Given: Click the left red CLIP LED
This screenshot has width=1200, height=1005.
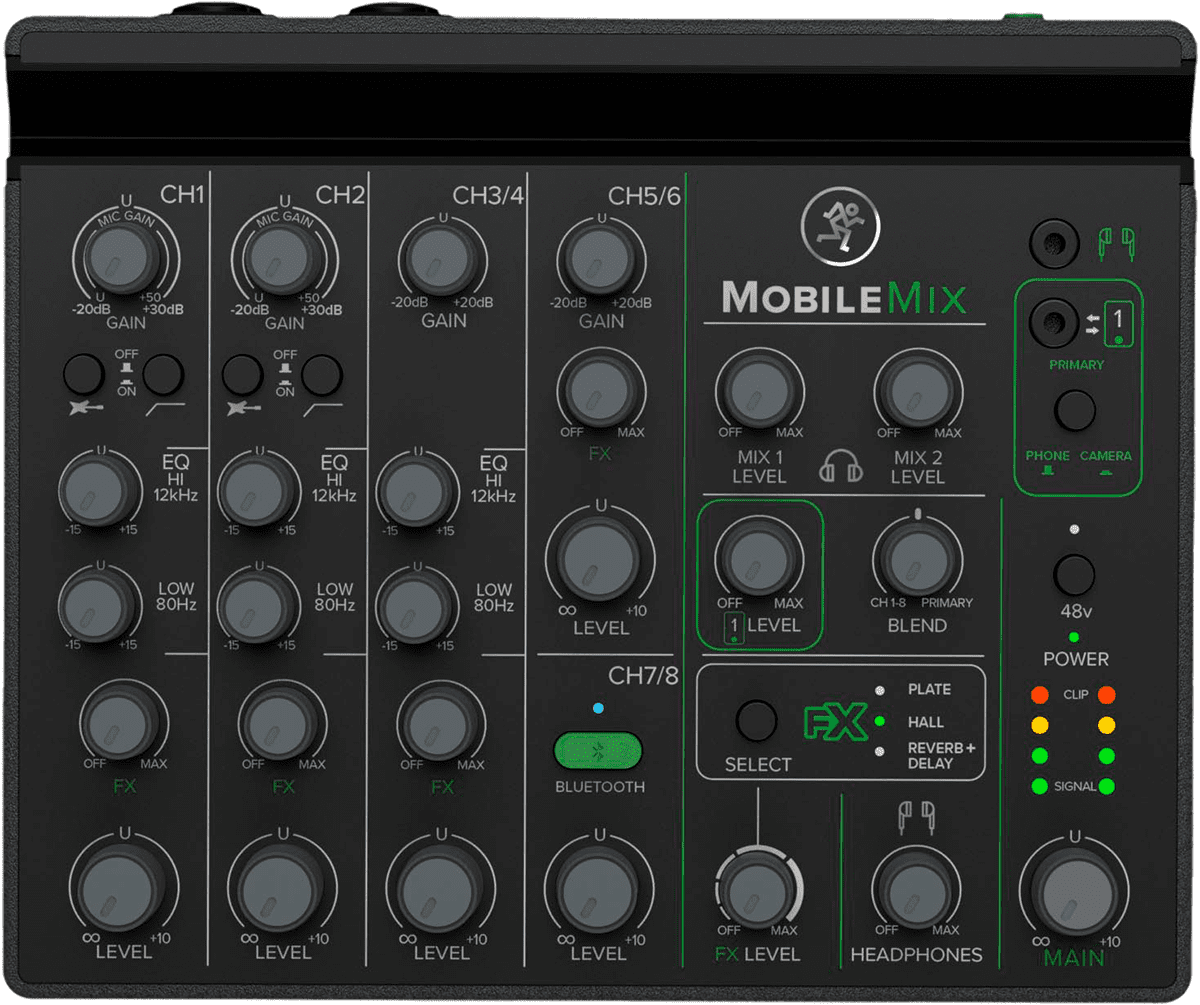Looking at the screenshot, I should (x=1041, y=695).
